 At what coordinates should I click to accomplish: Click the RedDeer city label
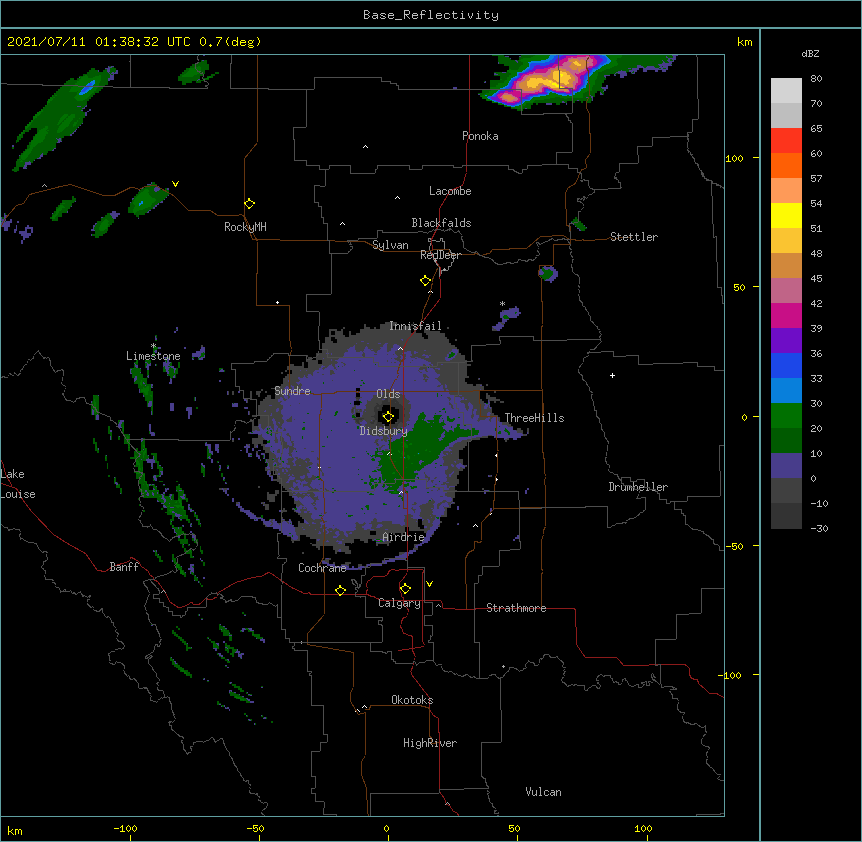440,255
